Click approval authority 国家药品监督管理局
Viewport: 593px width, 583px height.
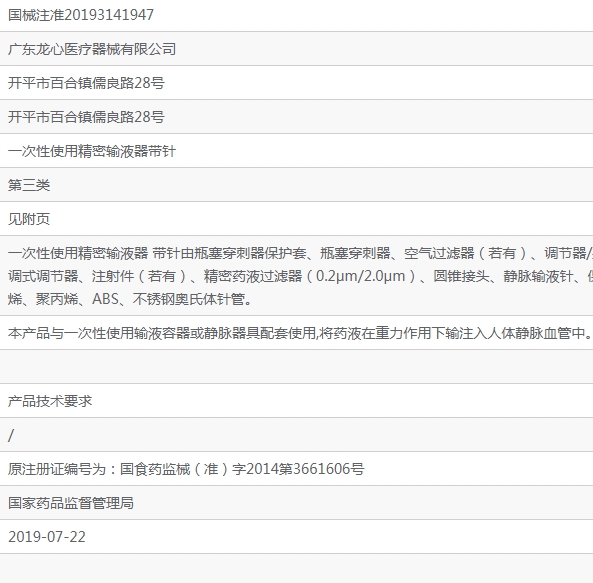[x=71, y=503]
